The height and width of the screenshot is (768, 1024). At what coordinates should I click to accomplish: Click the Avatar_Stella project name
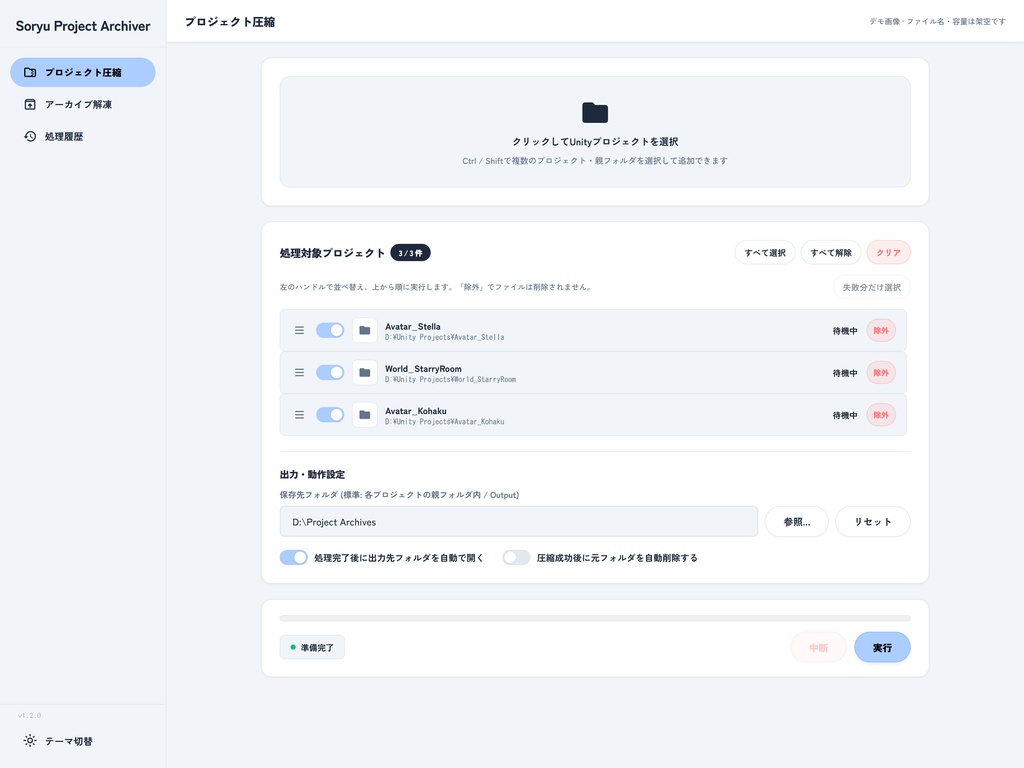[x=413, y=327]
